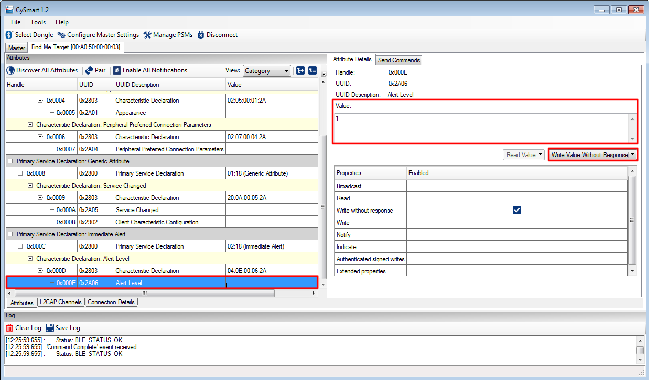Open the View Category dropdown
Image resolution: width=649 pixels, height=380 pixels.
(267, 71)
